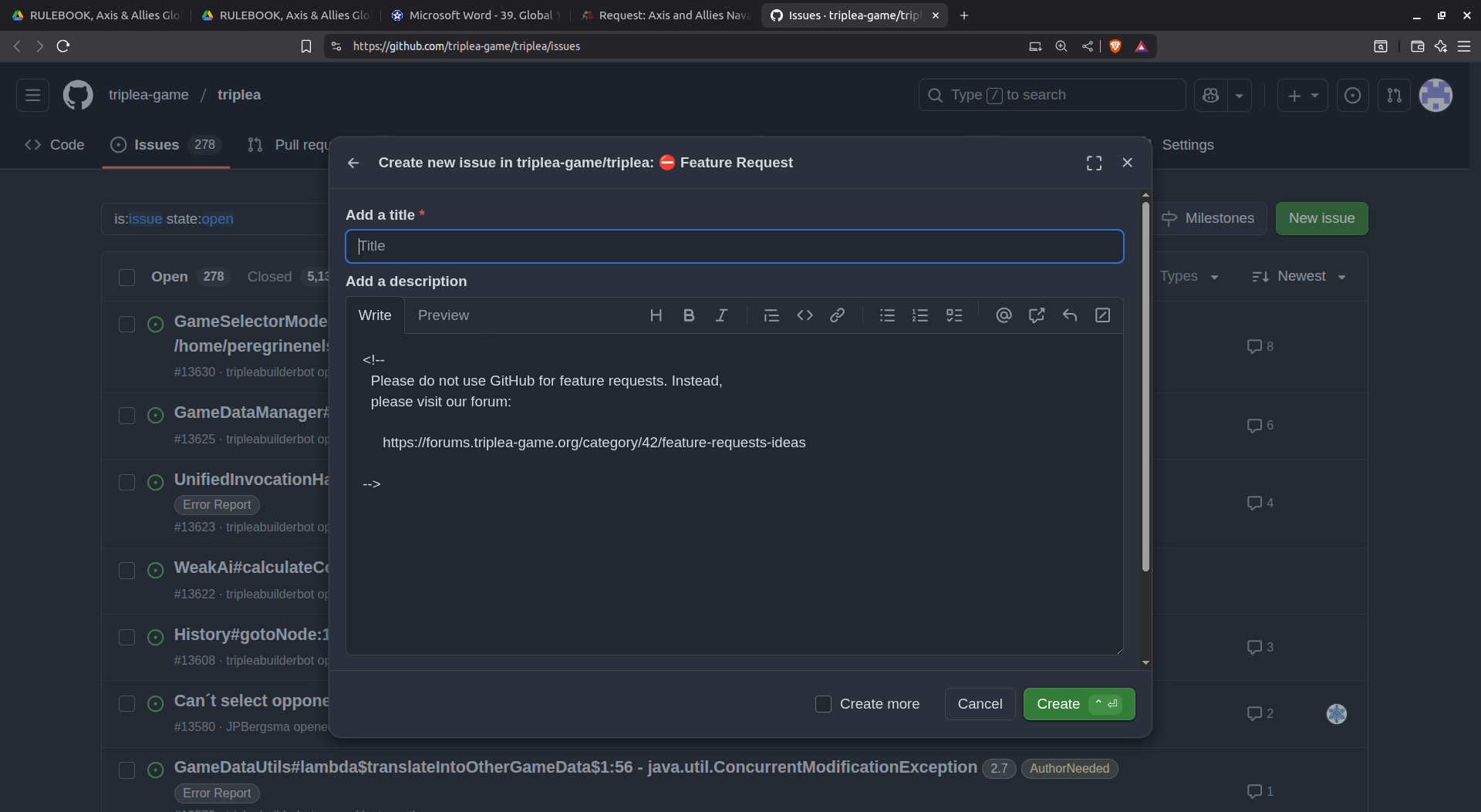This screenshot has height=812, width=1481.
Task: Open the slash commands icon
Action: coord(1103,315)
